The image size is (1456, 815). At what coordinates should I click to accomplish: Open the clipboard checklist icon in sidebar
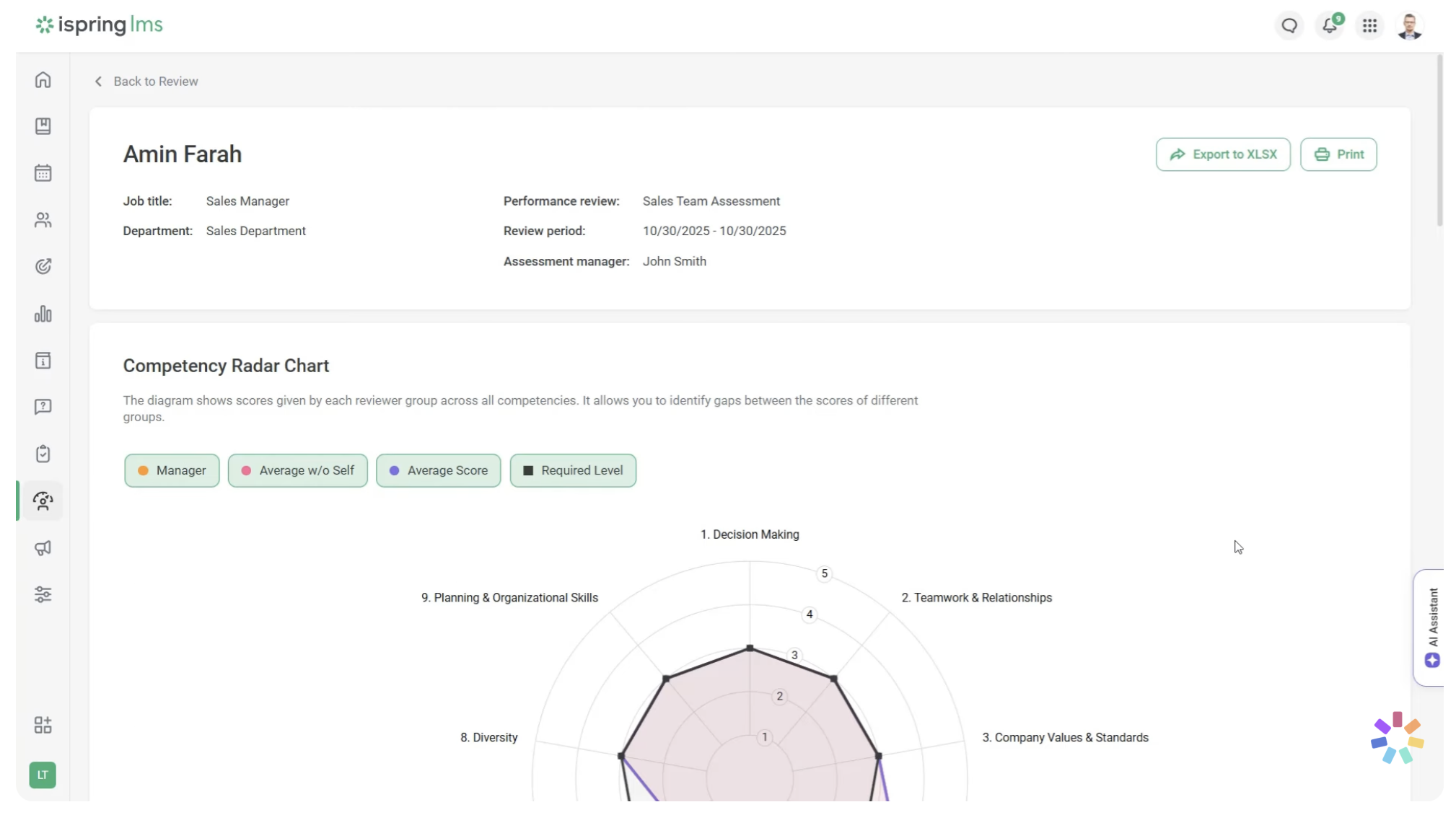(43, 454)
